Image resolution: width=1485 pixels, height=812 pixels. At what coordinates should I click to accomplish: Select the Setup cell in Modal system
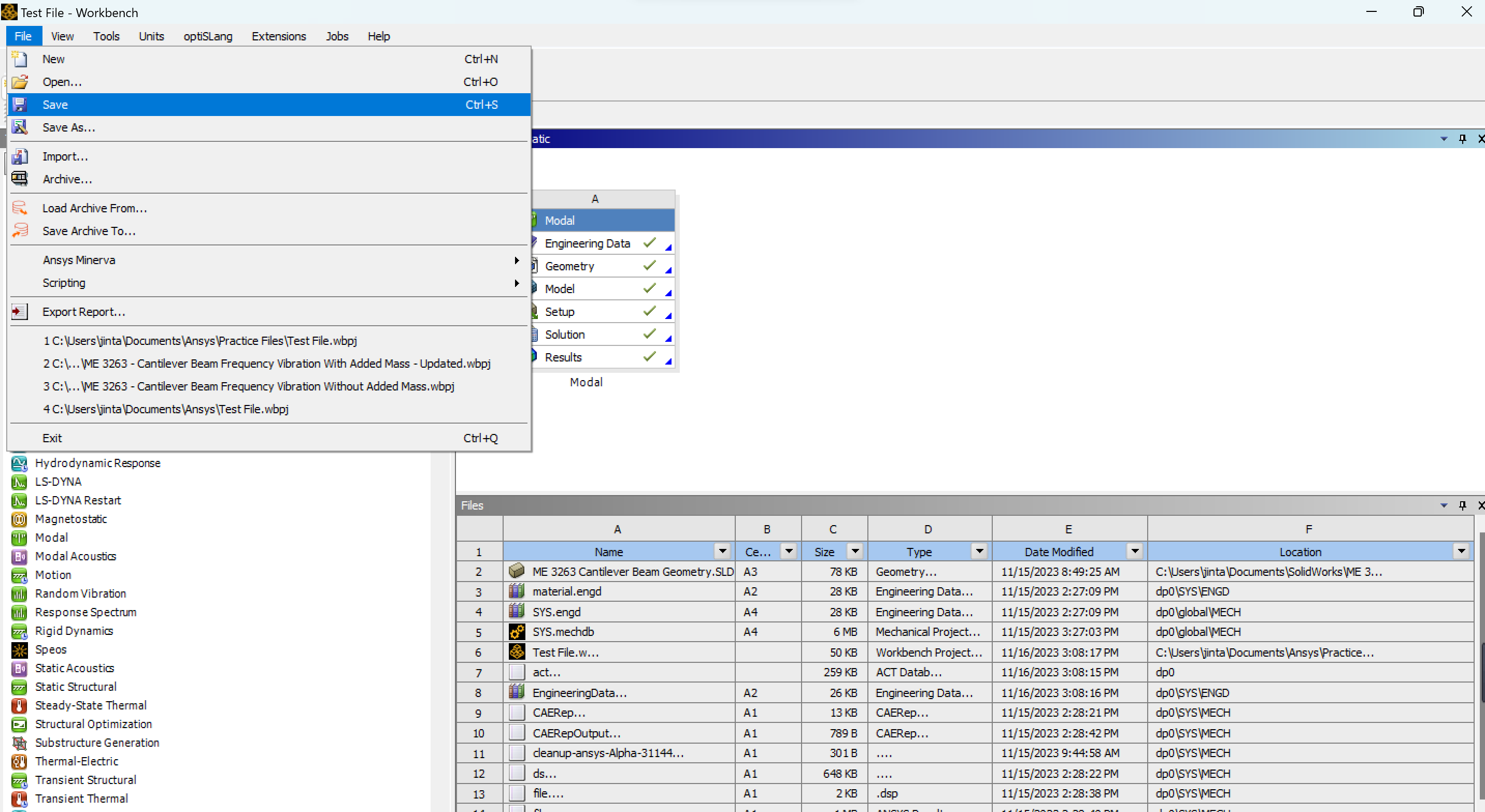(x=602, y=311)
